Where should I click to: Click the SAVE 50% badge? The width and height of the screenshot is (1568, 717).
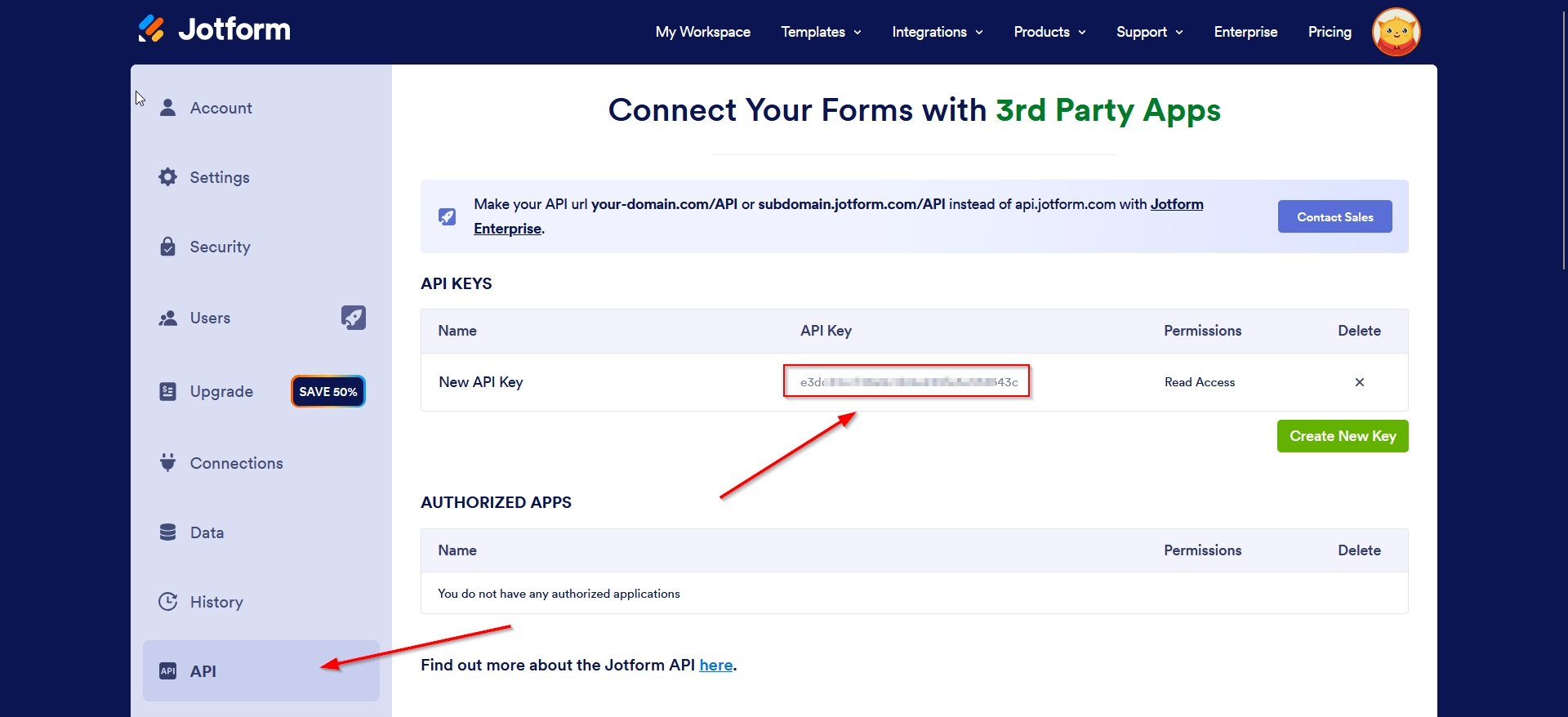pos(328,391)
